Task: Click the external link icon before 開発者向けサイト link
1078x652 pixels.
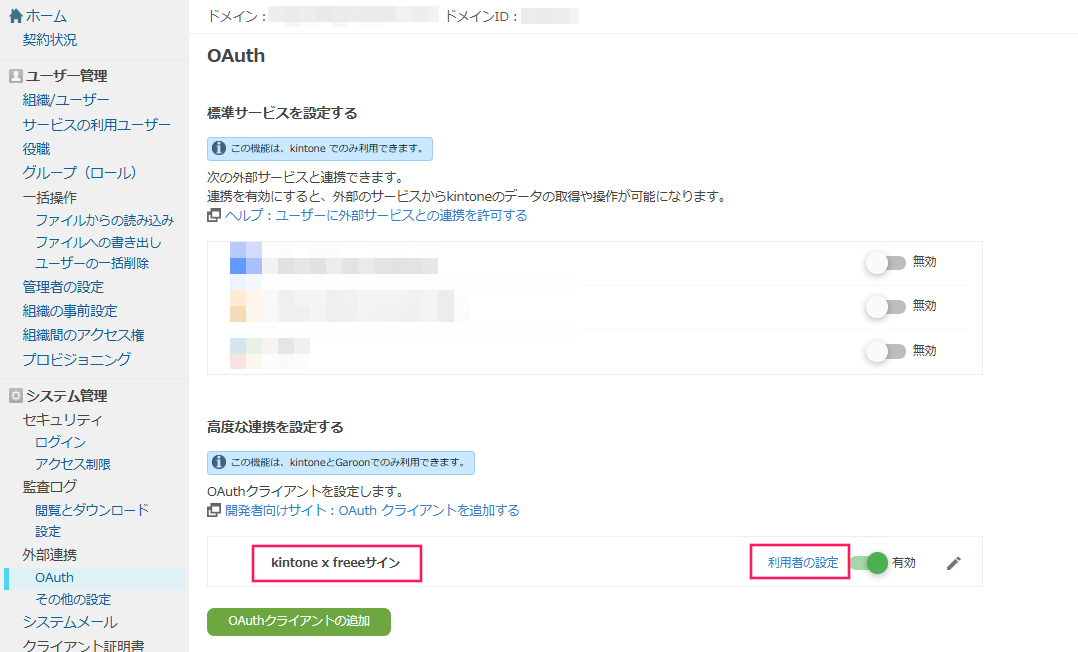Action: (x=214, y=510)
